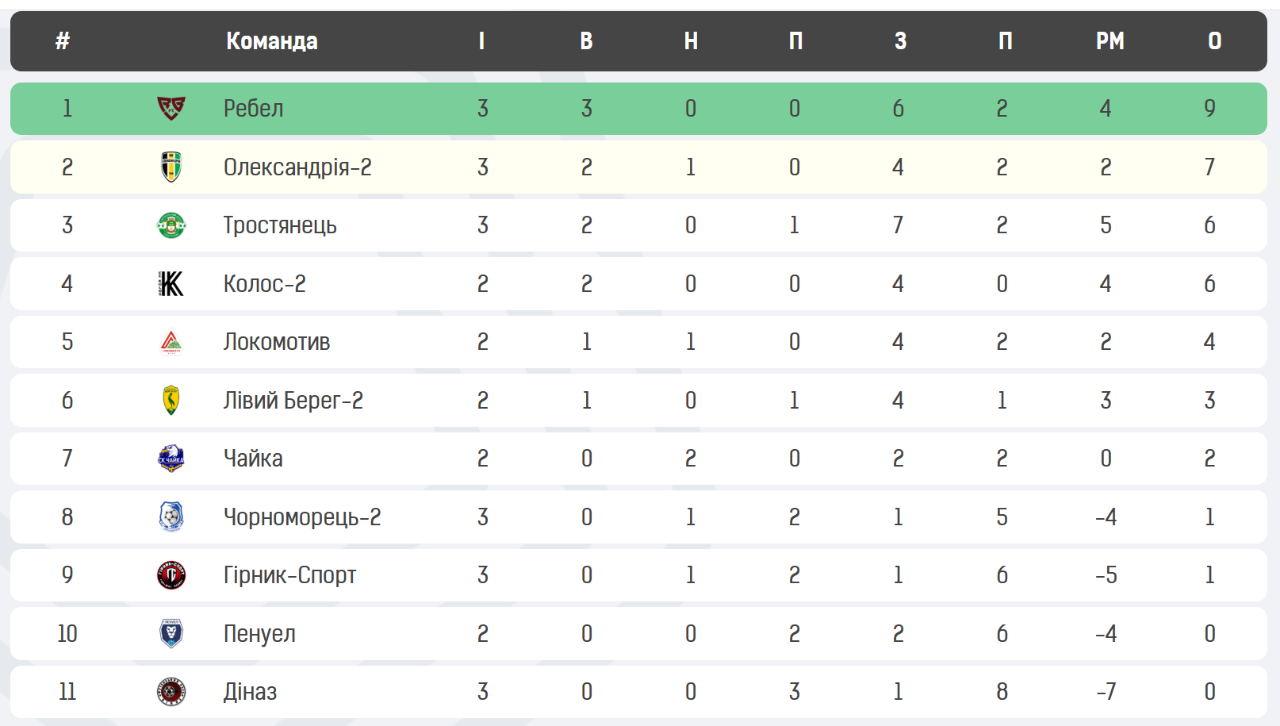1280x726 pixels.
Task: Click the Гірник-Спорт round logo
Action: tap(171, 575)
